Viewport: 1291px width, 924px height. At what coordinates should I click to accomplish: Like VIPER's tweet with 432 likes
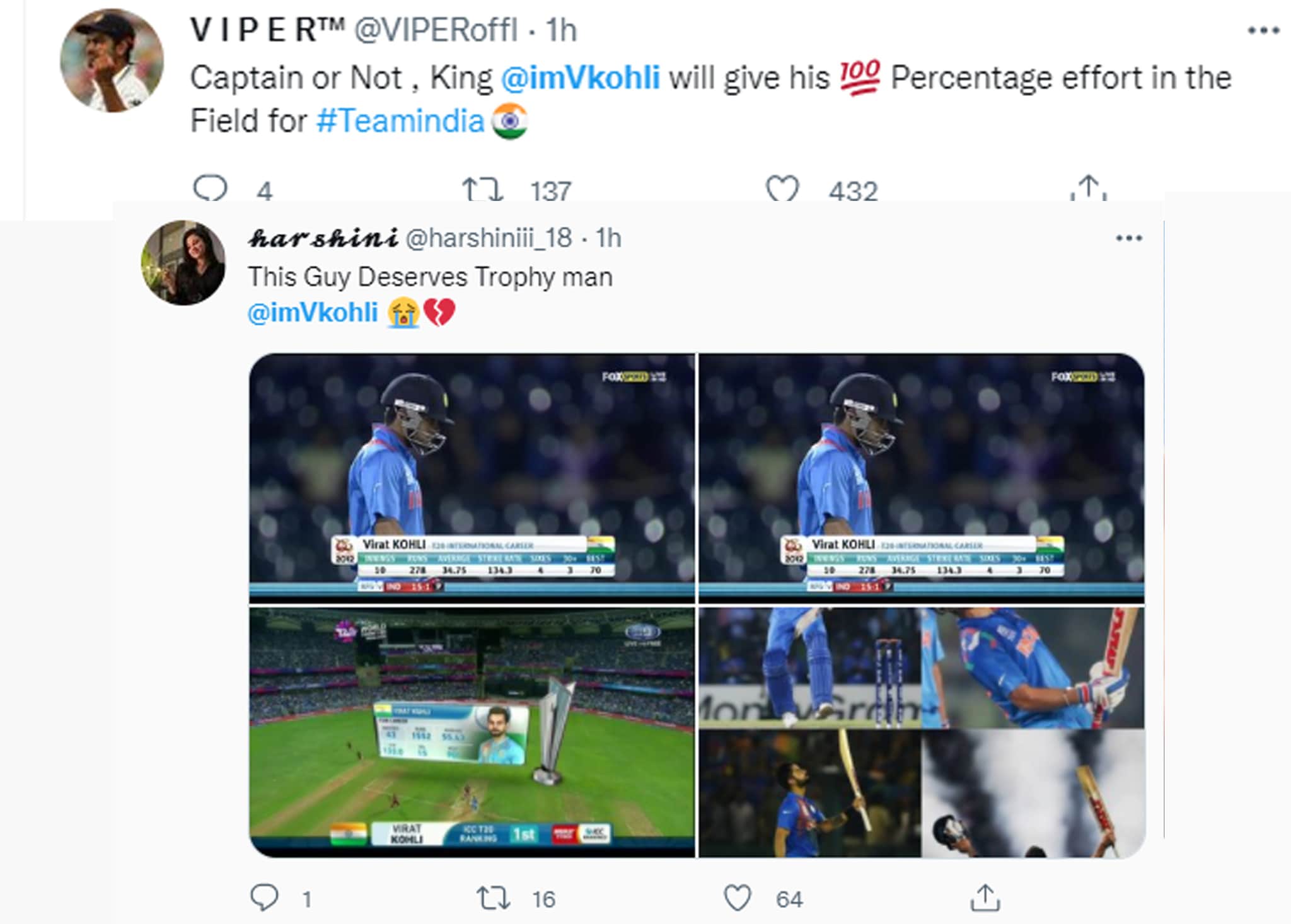click(782, 188)
